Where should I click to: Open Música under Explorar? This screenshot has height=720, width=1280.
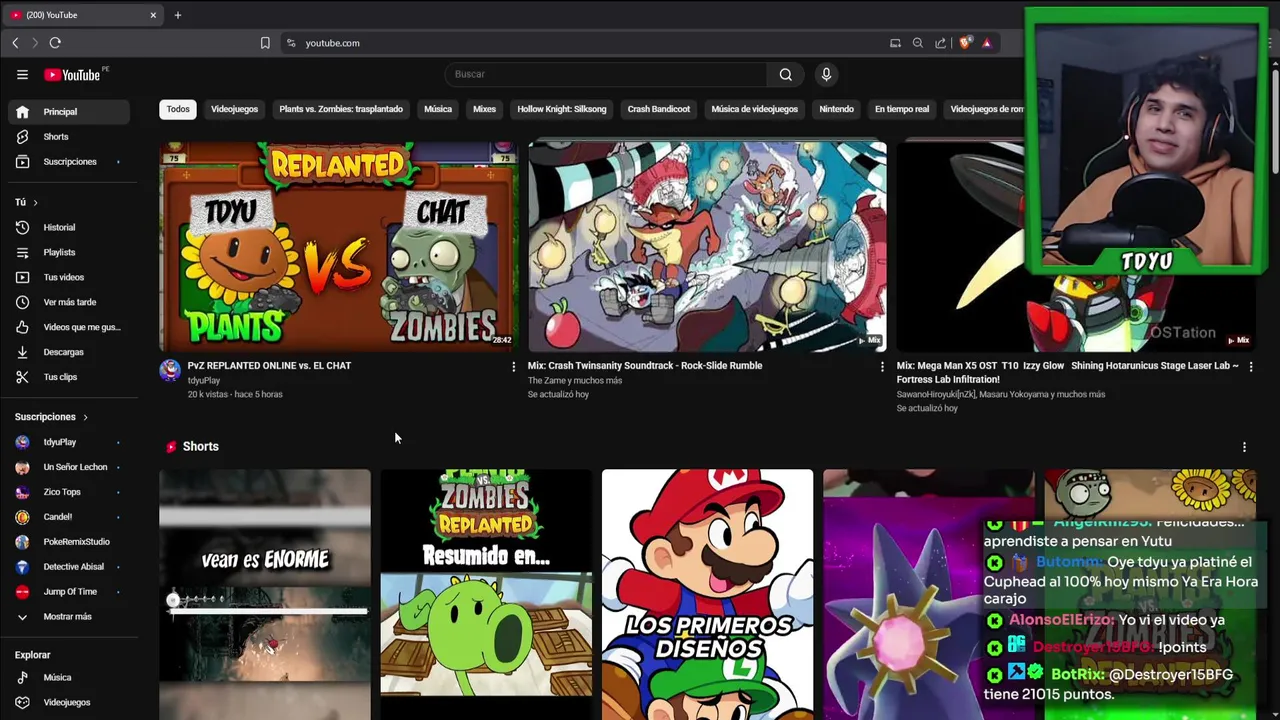(x=68, y=678)
